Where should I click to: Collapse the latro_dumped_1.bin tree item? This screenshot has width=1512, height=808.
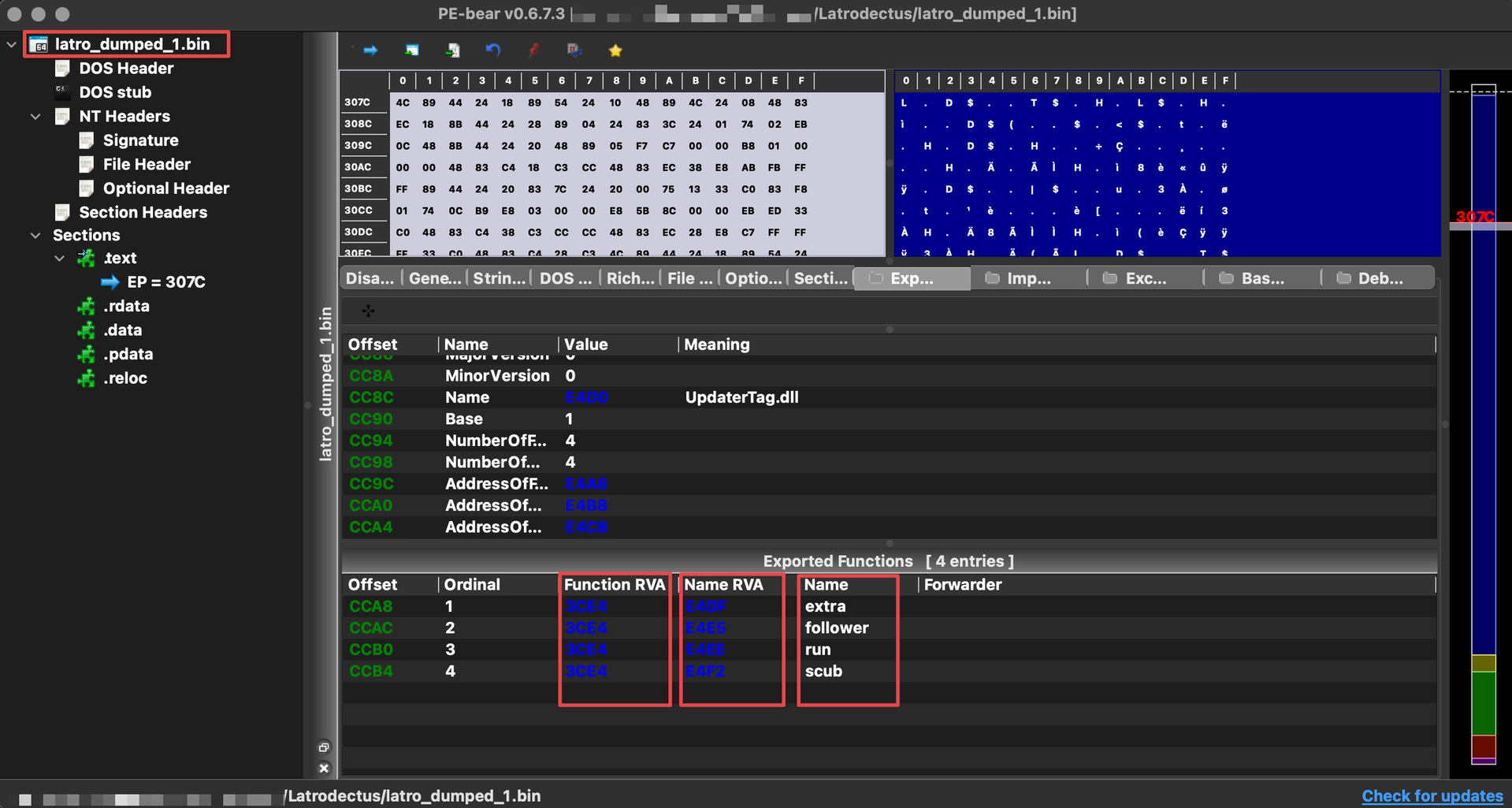click(11, 44)
